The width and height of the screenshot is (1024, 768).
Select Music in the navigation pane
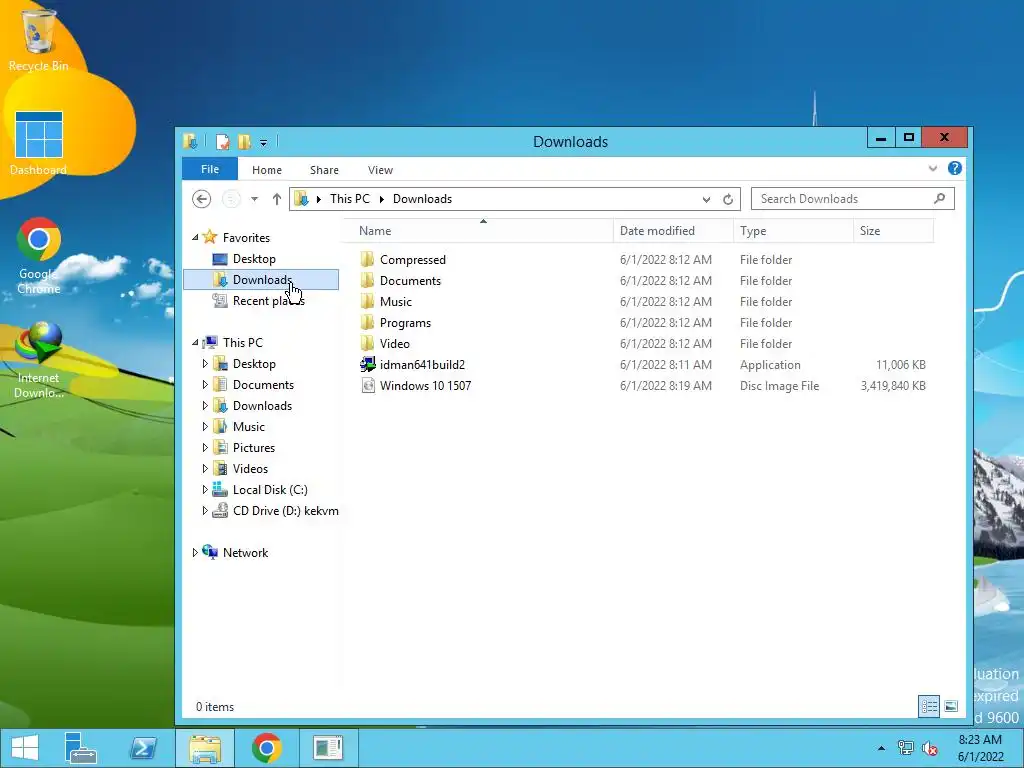248,426
